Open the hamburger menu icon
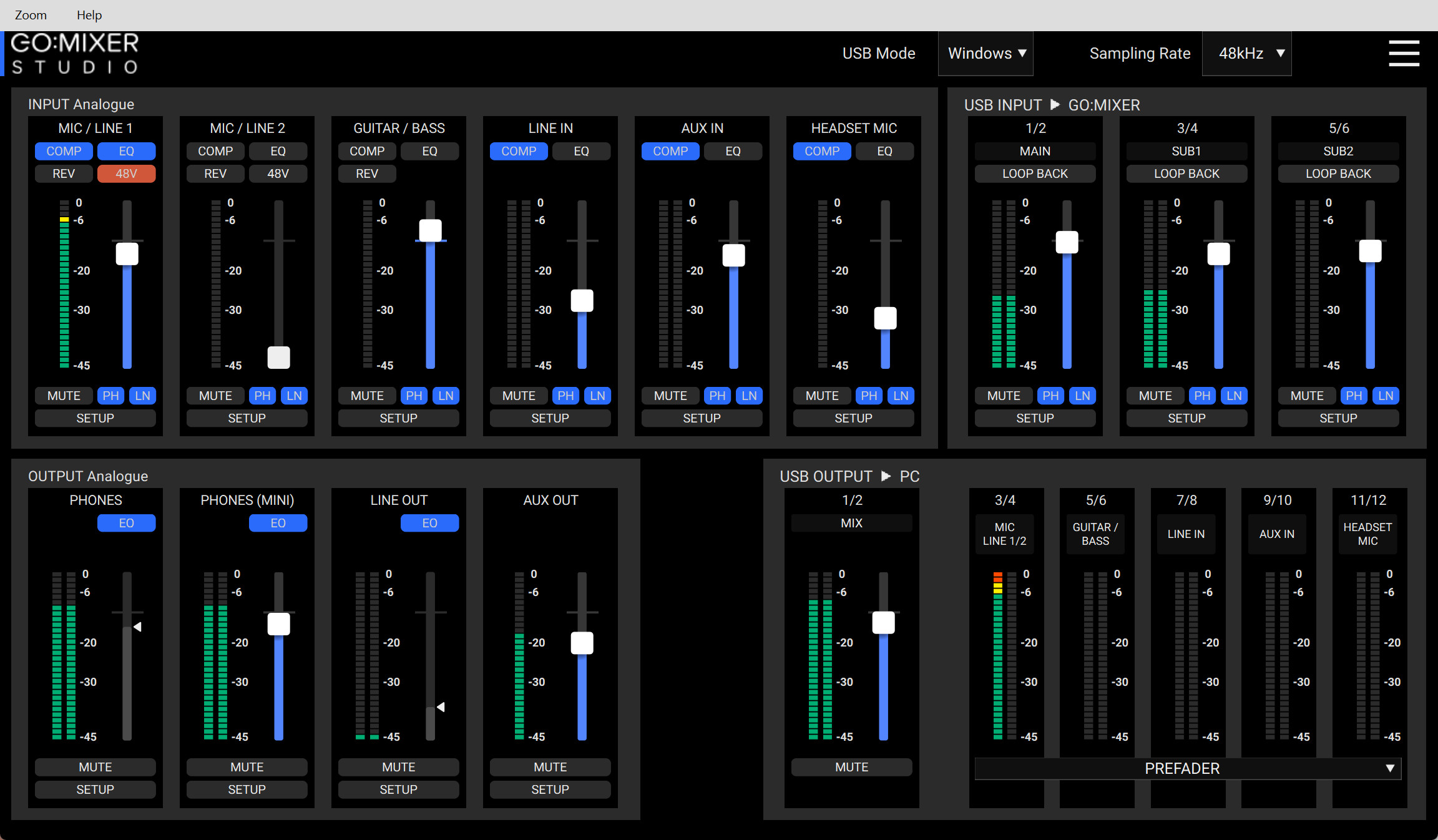Image resolution: width=1438 pixels, height=840 pixels. [1404, 54]
